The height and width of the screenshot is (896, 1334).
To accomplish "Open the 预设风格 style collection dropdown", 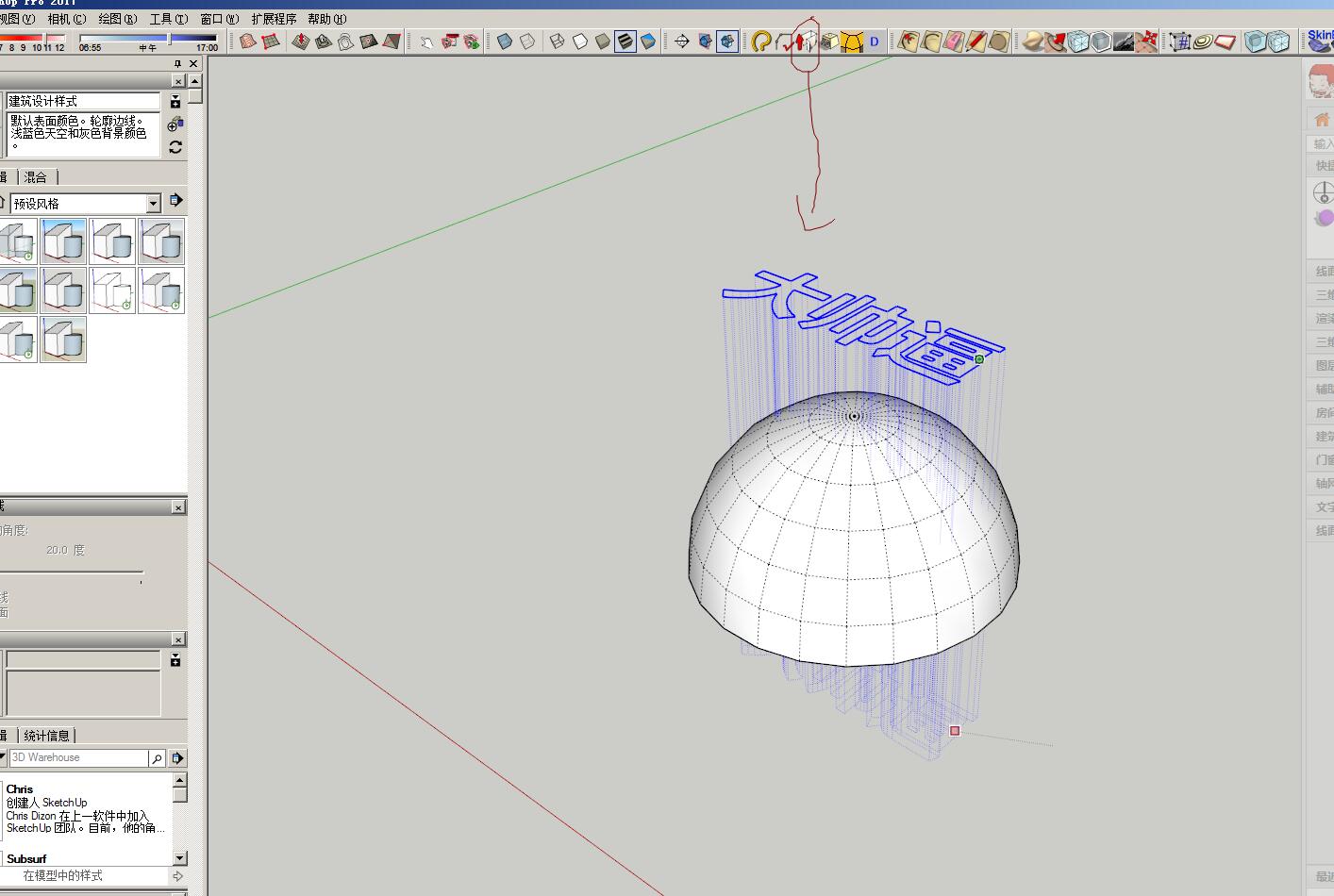I will coord(153,204).
